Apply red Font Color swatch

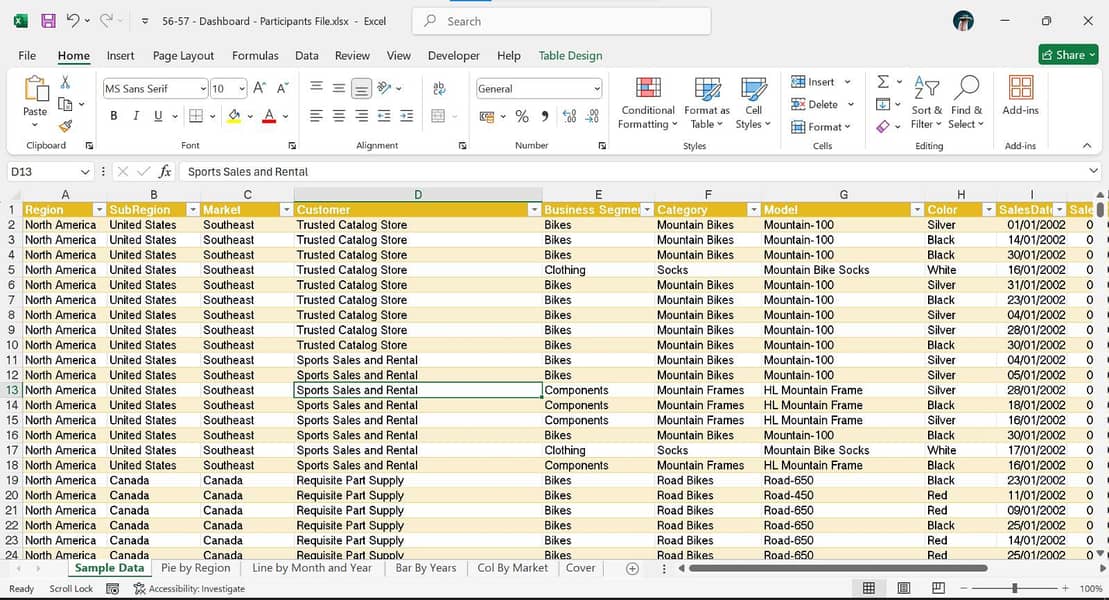point(269,116)
